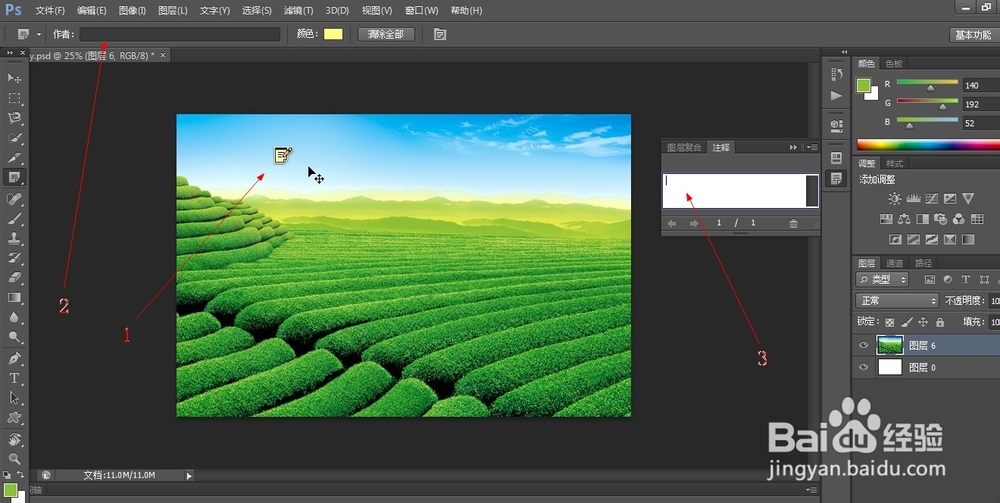Select the Zoom tool
Image resolution: width=1000 pixels, height=503 pixels.
pos(14,458)
